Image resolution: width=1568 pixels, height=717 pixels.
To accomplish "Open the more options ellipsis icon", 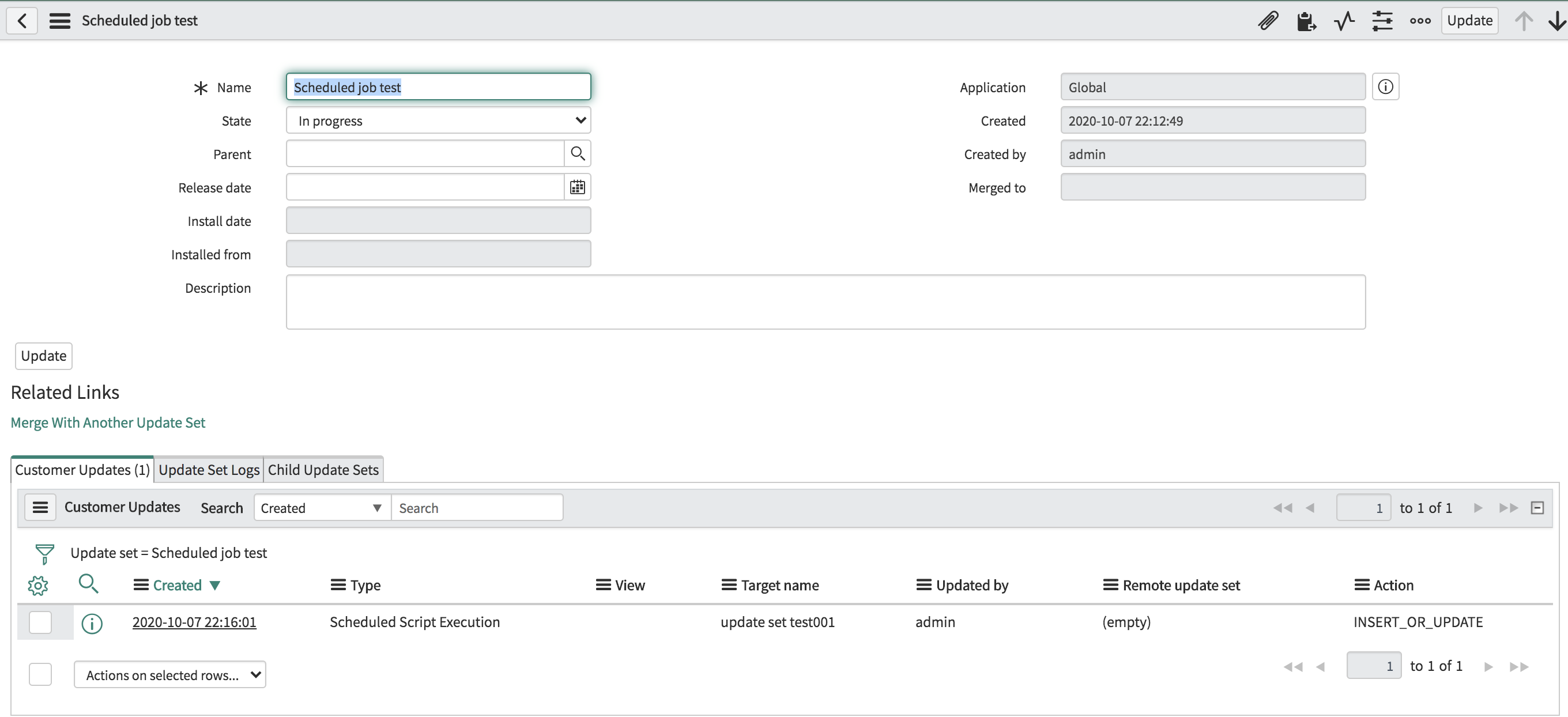I will [1420, 21].
